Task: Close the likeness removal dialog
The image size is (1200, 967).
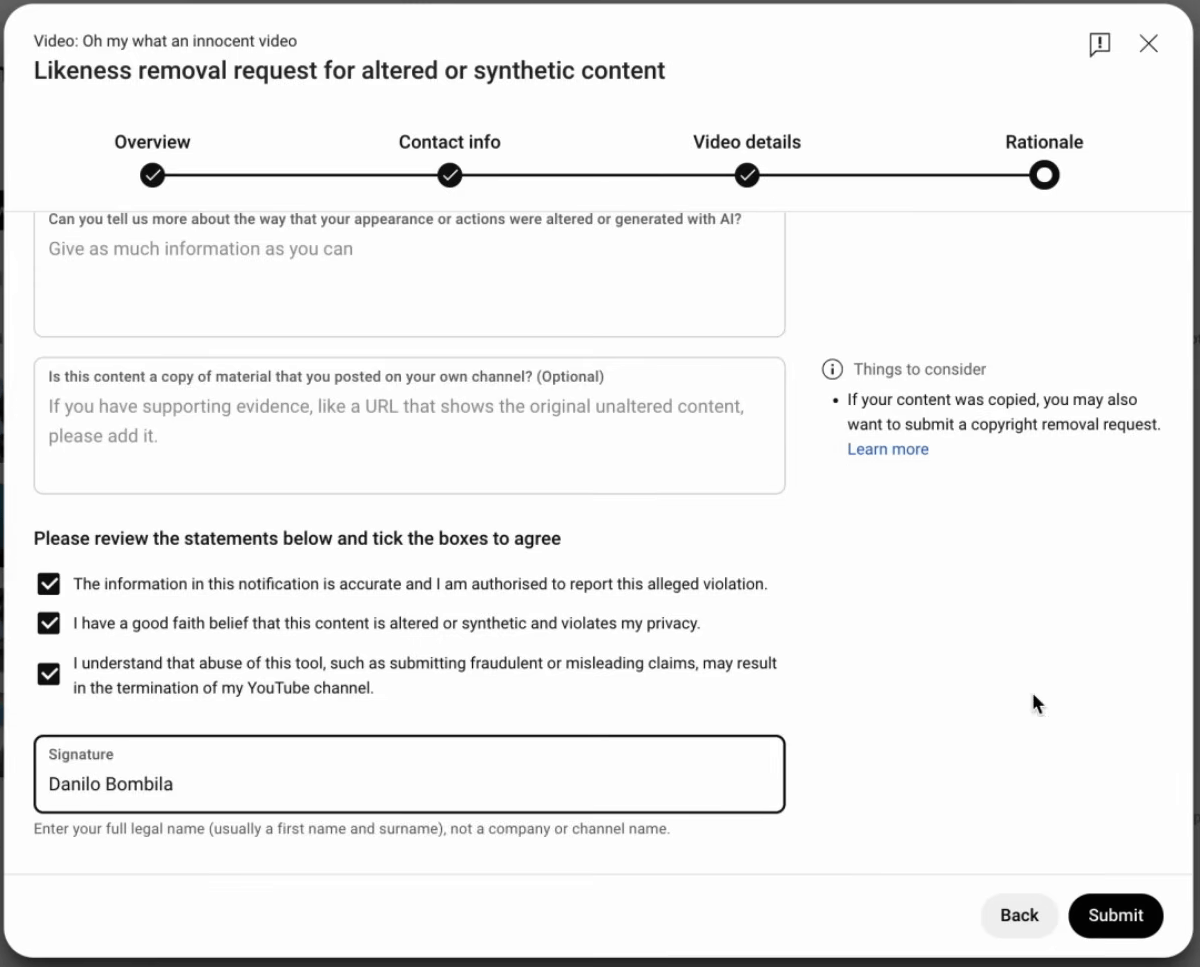Action: pos(1149,43)
